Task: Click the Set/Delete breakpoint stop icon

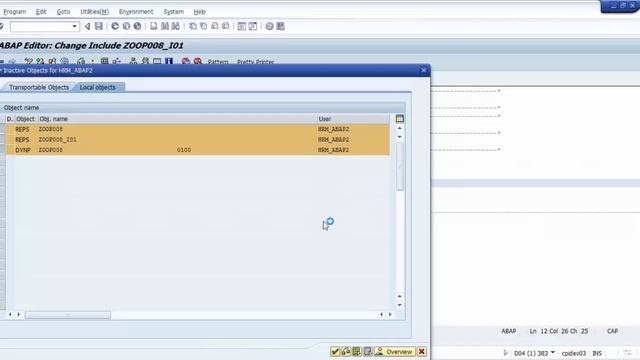Action: (x=186, y=61)
